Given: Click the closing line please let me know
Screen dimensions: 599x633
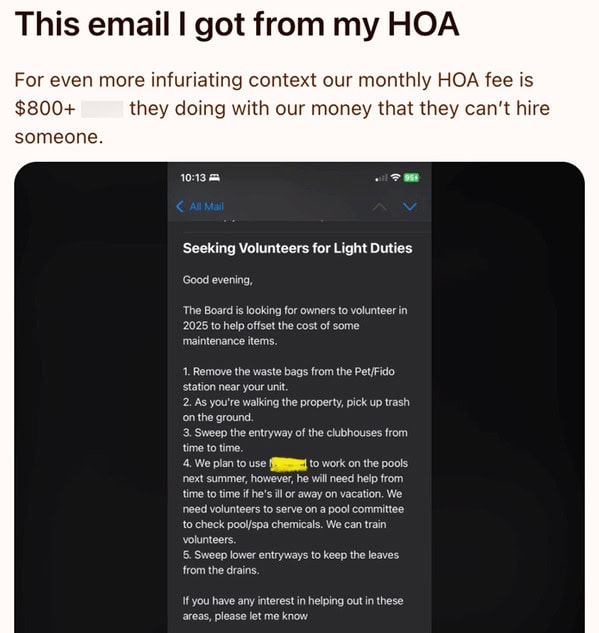Looking at the screenshot, I should click(293, 608).
